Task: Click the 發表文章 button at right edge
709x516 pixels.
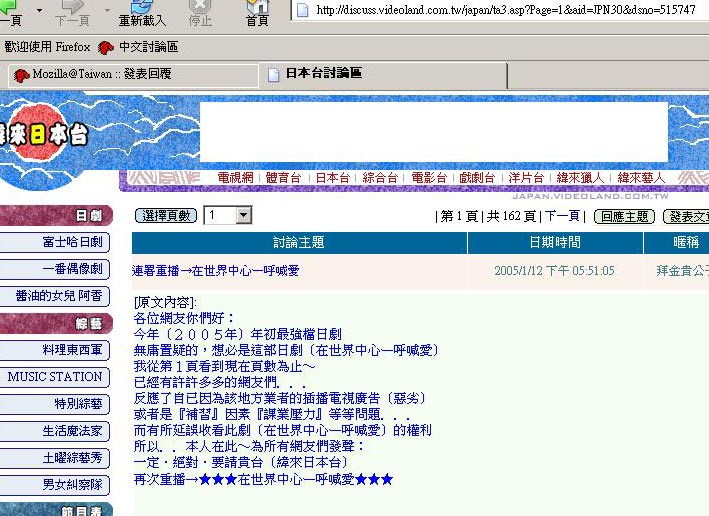Action: point(686,216)
